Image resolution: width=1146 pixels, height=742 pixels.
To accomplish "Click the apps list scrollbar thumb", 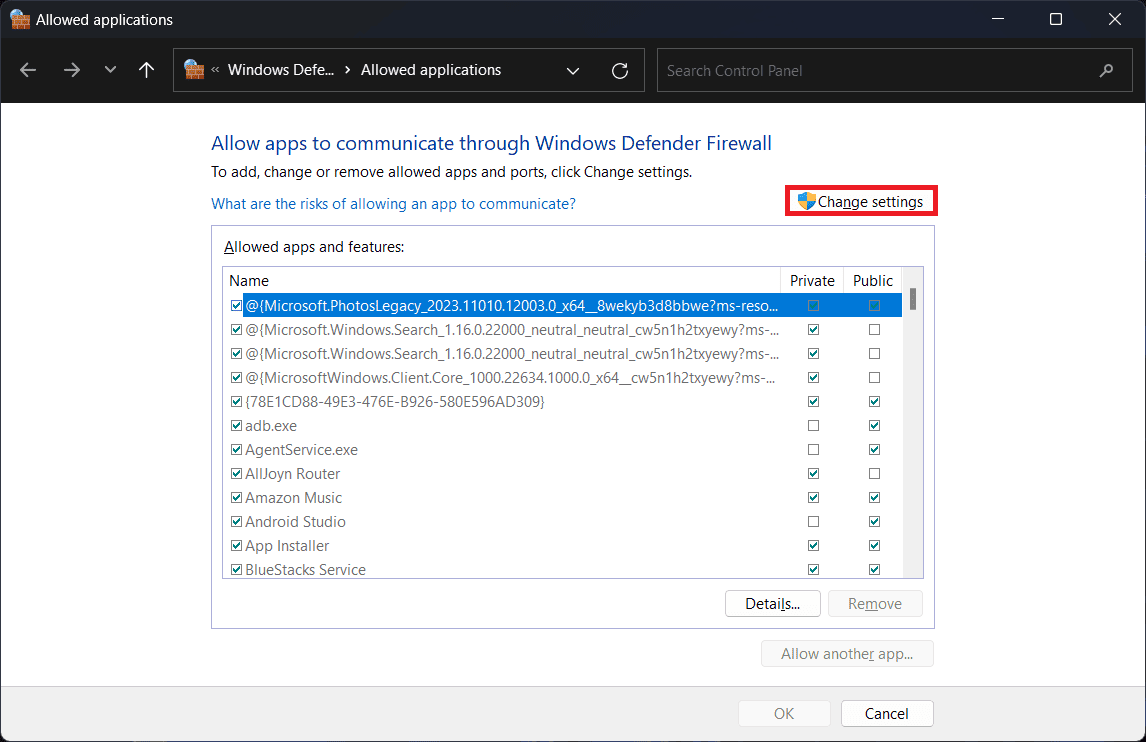I will click(x=913, y=299).
